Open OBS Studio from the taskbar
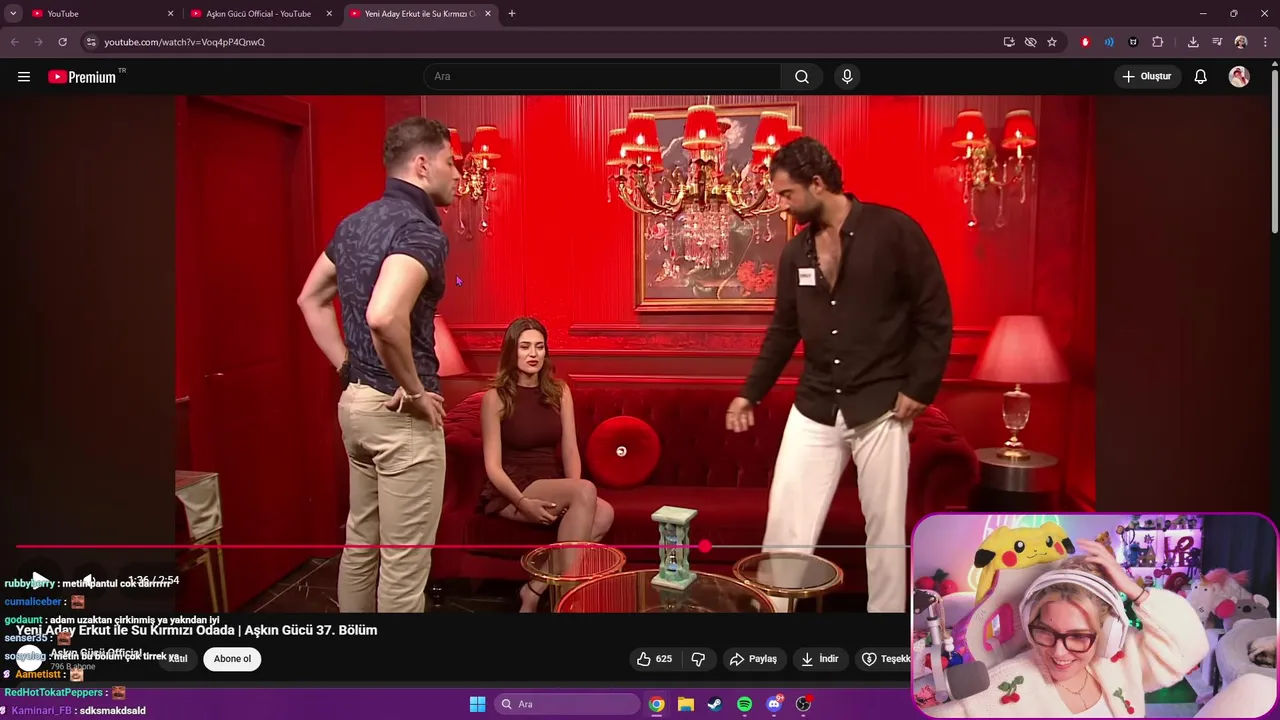This screenshot has height=720, width=1280. pyautogui.click(x=803, y=704)
